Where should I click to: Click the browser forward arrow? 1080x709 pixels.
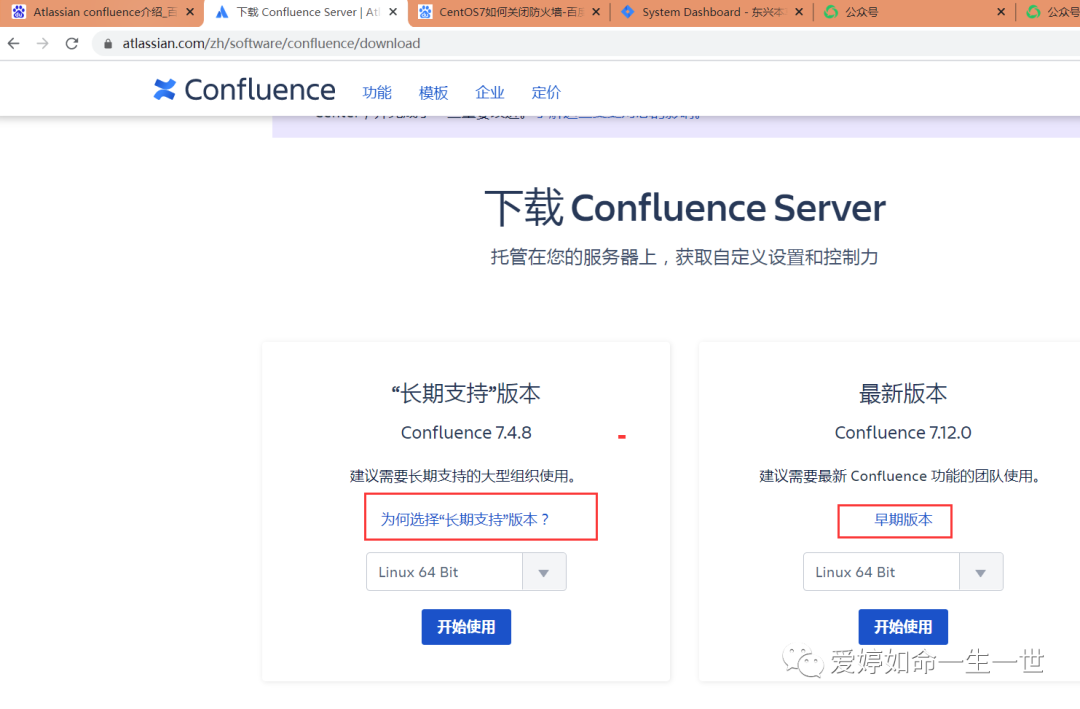click(x=43, y=43)
